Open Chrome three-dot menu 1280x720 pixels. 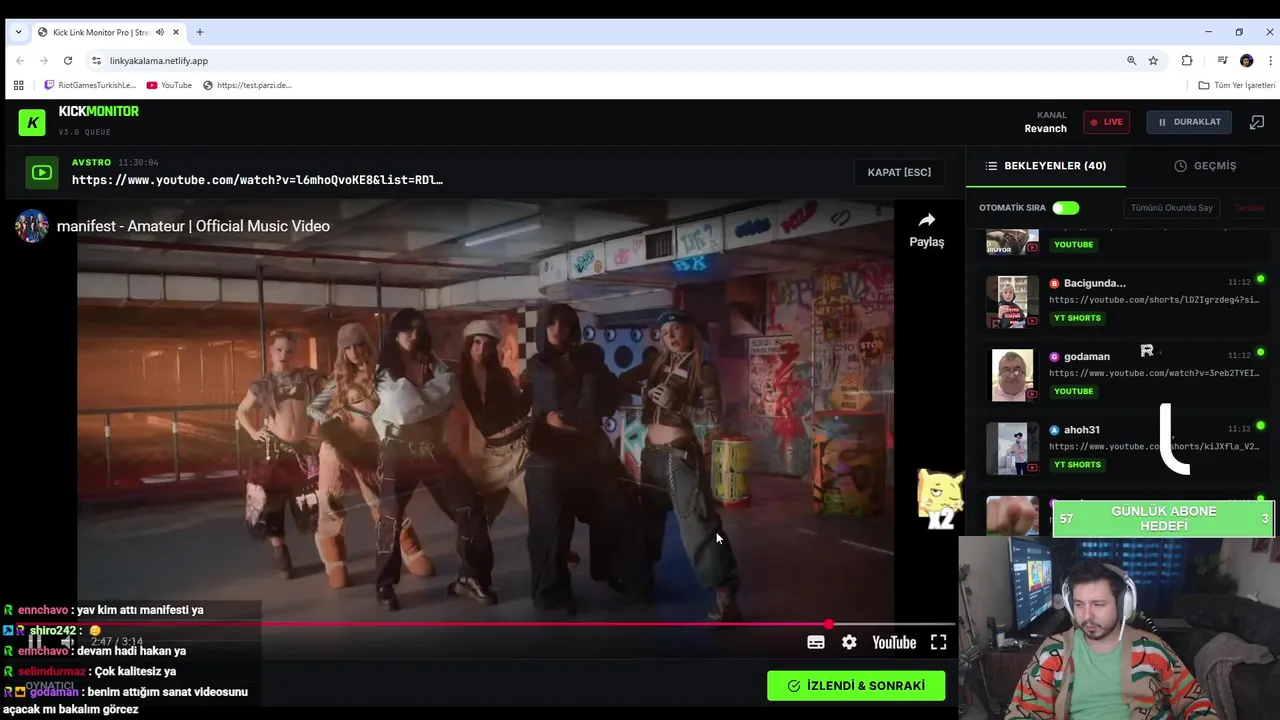[1270, 60]
